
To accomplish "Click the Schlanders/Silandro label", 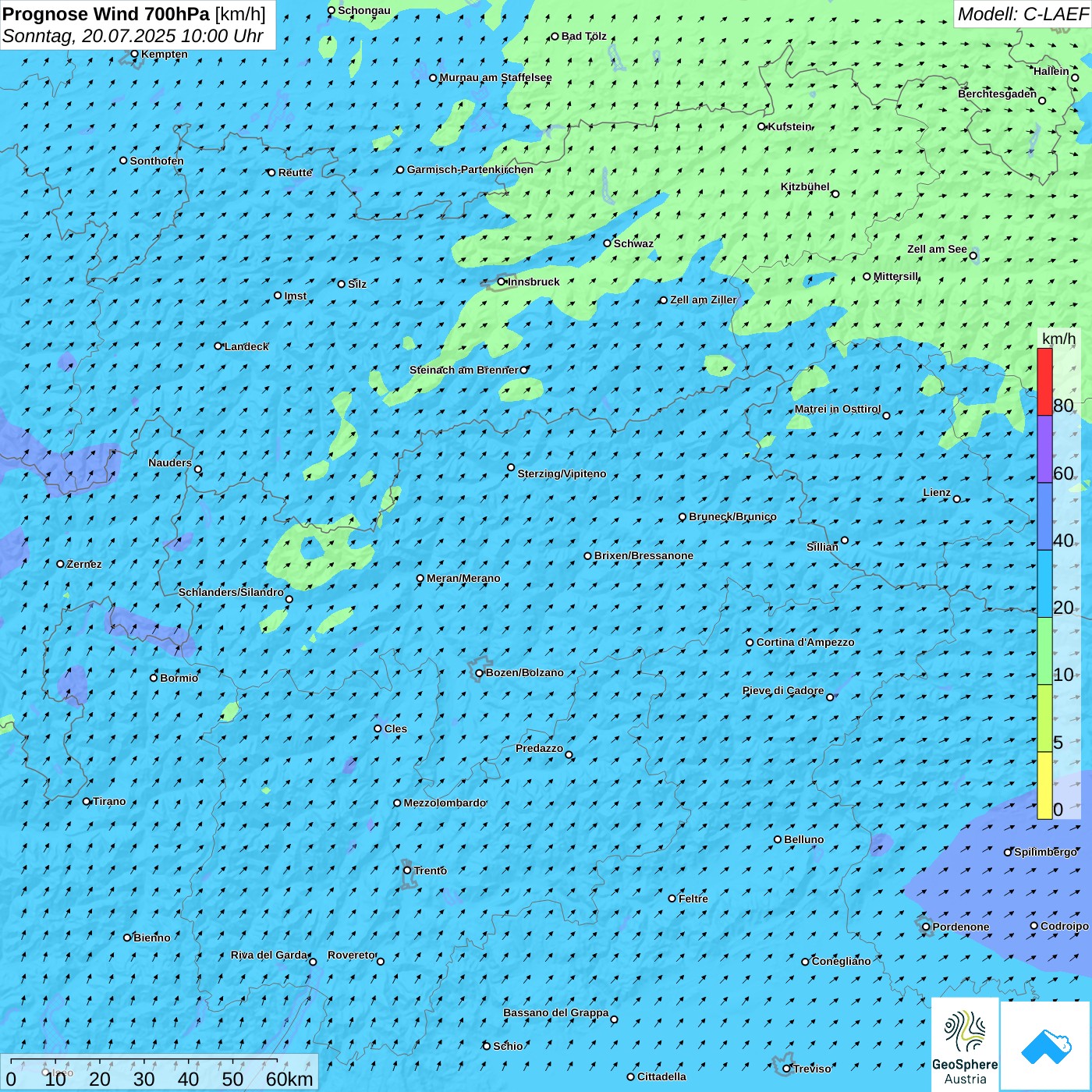I will (231, 592).
